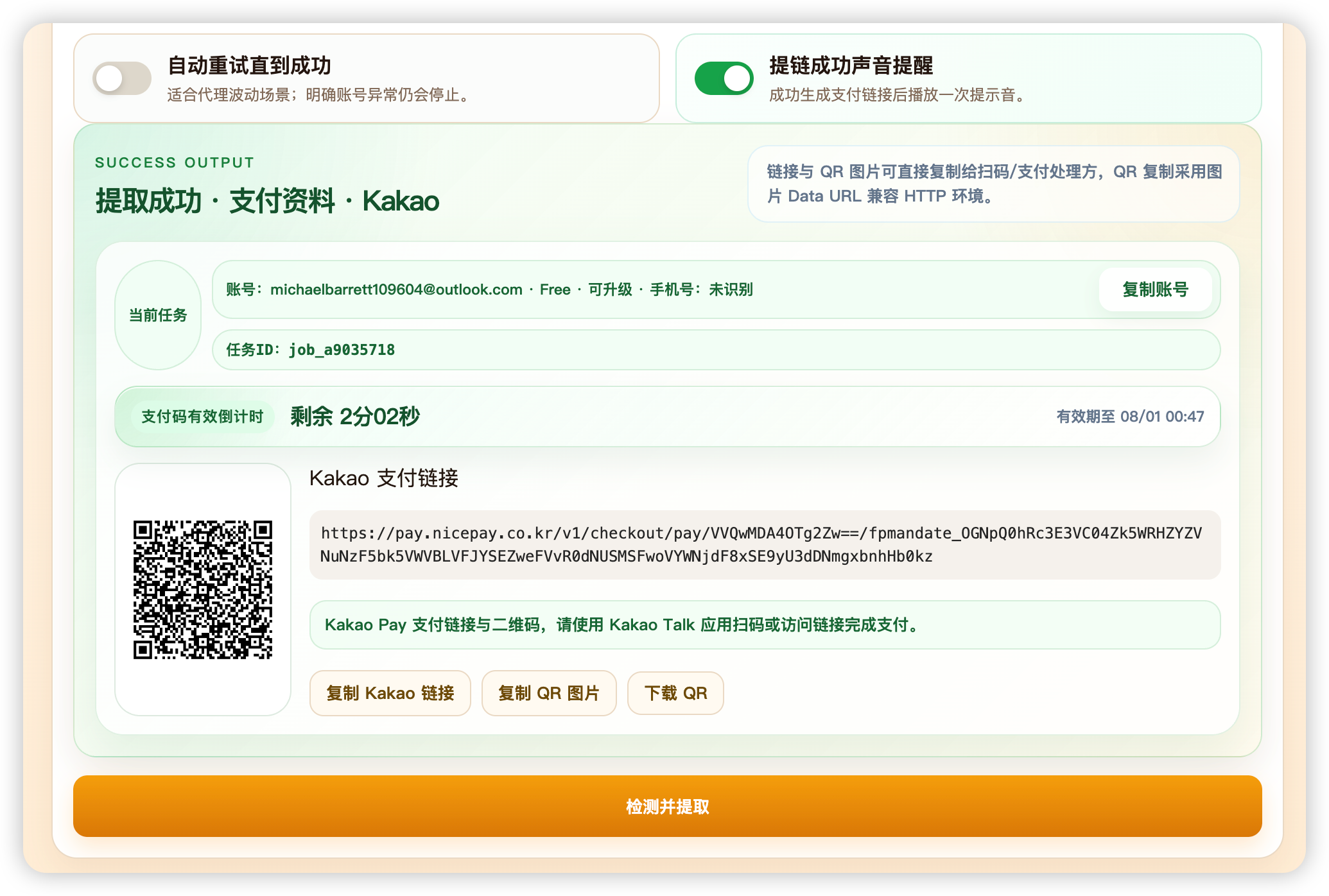
Task: Select the nicepay checkout URL text
Action: click(x=761, y=545)
